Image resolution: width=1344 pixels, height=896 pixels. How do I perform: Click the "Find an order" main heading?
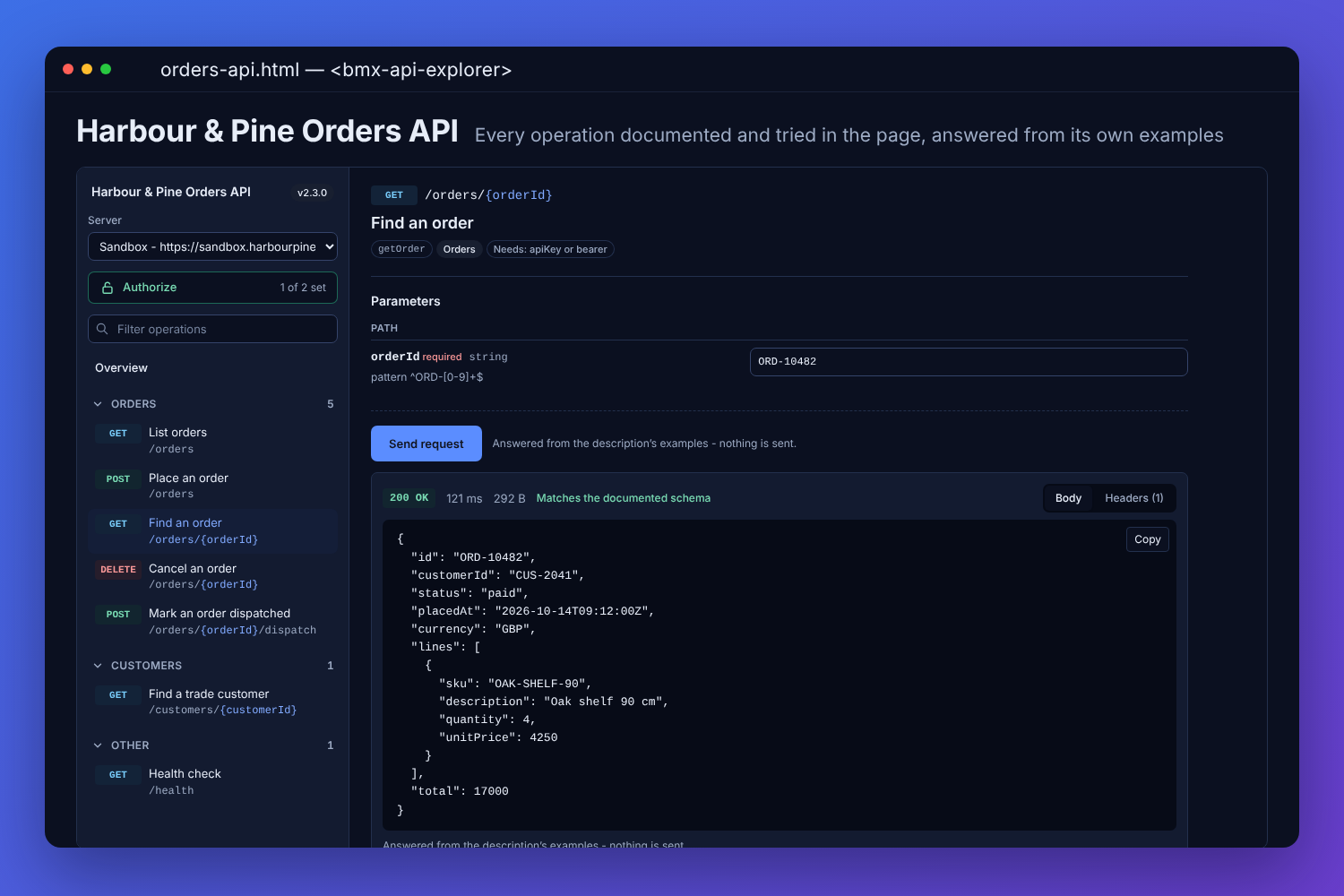[422, 223]
